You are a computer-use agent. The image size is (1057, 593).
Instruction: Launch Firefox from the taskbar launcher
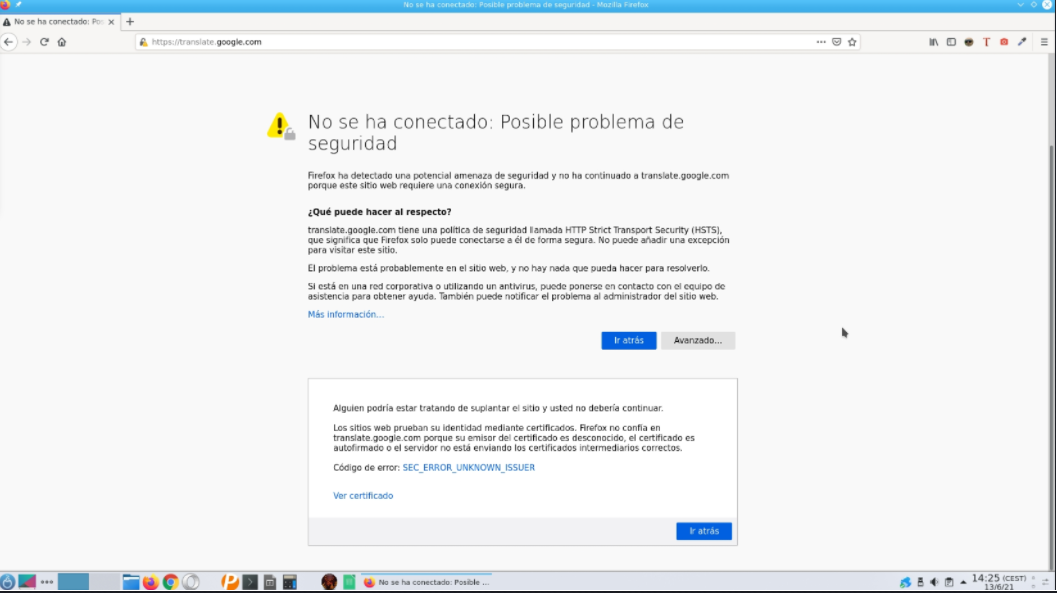pos(150,582)
